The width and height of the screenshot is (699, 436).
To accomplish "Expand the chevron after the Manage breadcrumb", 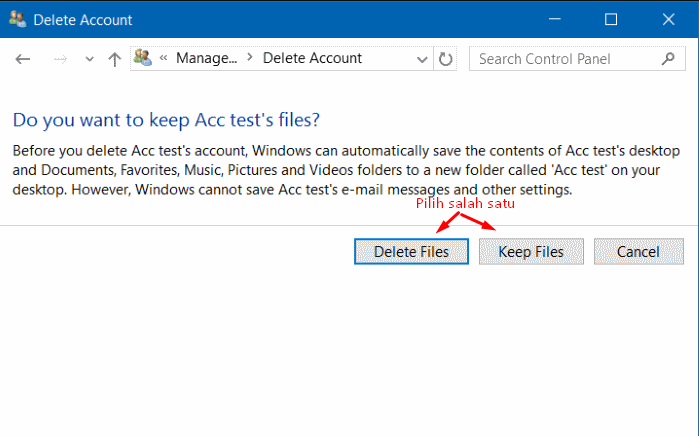I will click(251, 59).
